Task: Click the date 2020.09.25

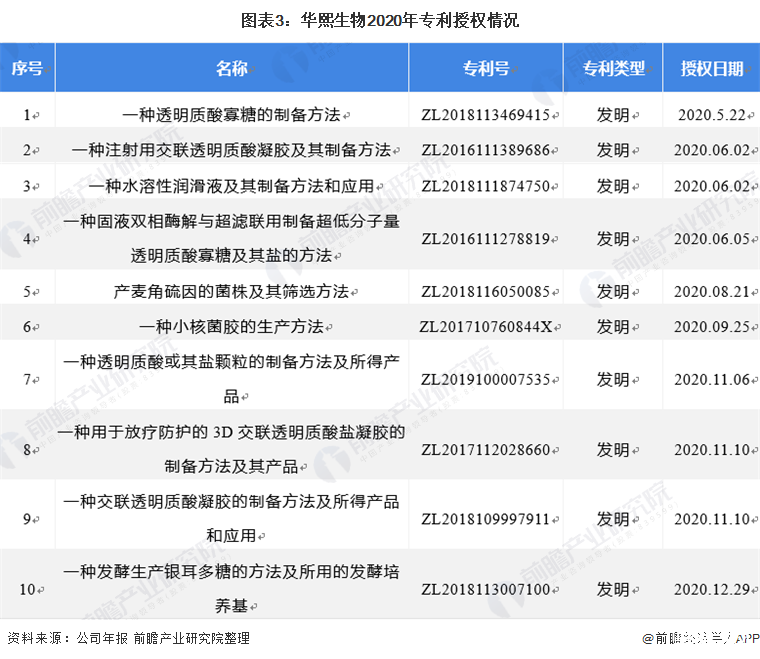Action: tap(712, 327)
